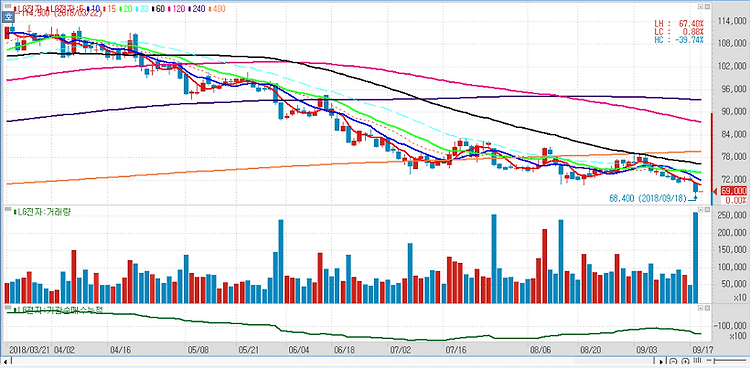Screen dimensions: 750x368
Task: Click the zoom in plus circle icon
Action: click(x=685, y=361)
